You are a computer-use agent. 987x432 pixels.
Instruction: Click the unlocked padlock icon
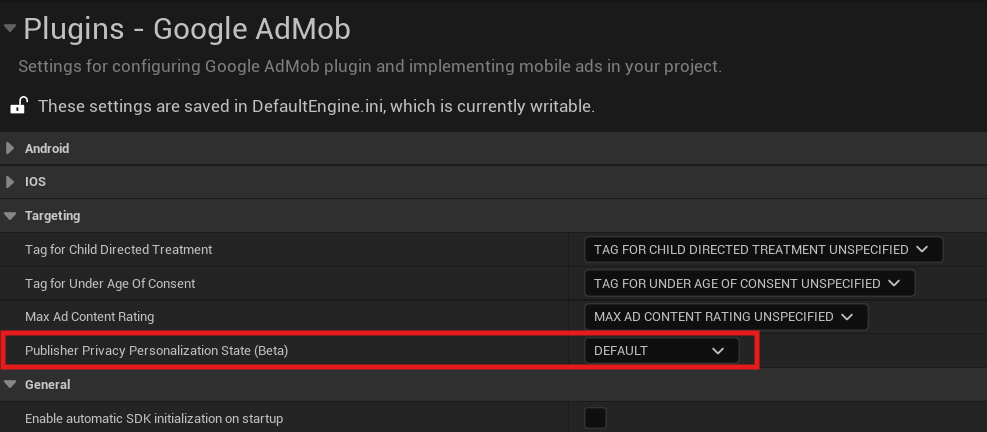click(19, 105)
